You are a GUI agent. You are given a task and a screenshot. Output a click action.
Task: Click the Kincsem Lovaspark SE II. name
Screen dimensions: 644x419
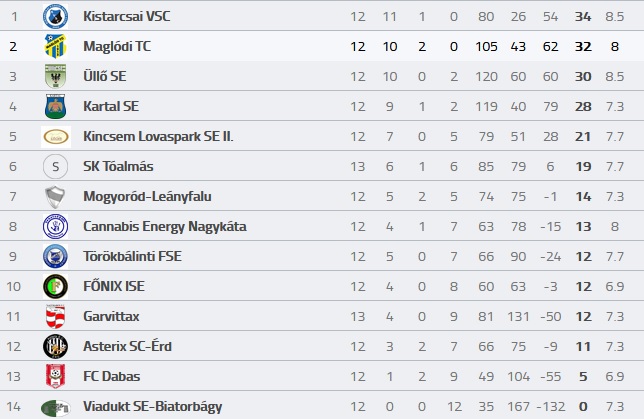(x=158, y=136)
